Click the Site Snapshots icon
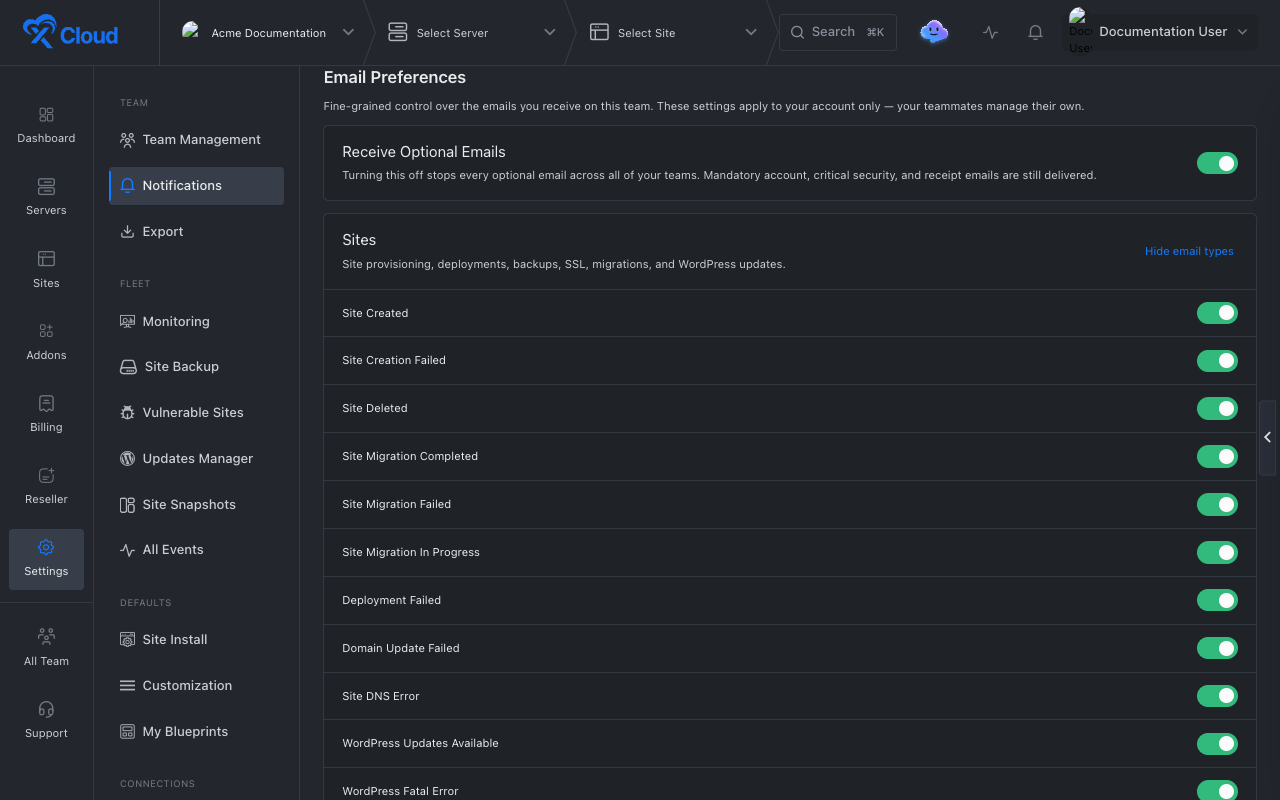The width and height of the screenshot is (1280, 800). point(127,504)
